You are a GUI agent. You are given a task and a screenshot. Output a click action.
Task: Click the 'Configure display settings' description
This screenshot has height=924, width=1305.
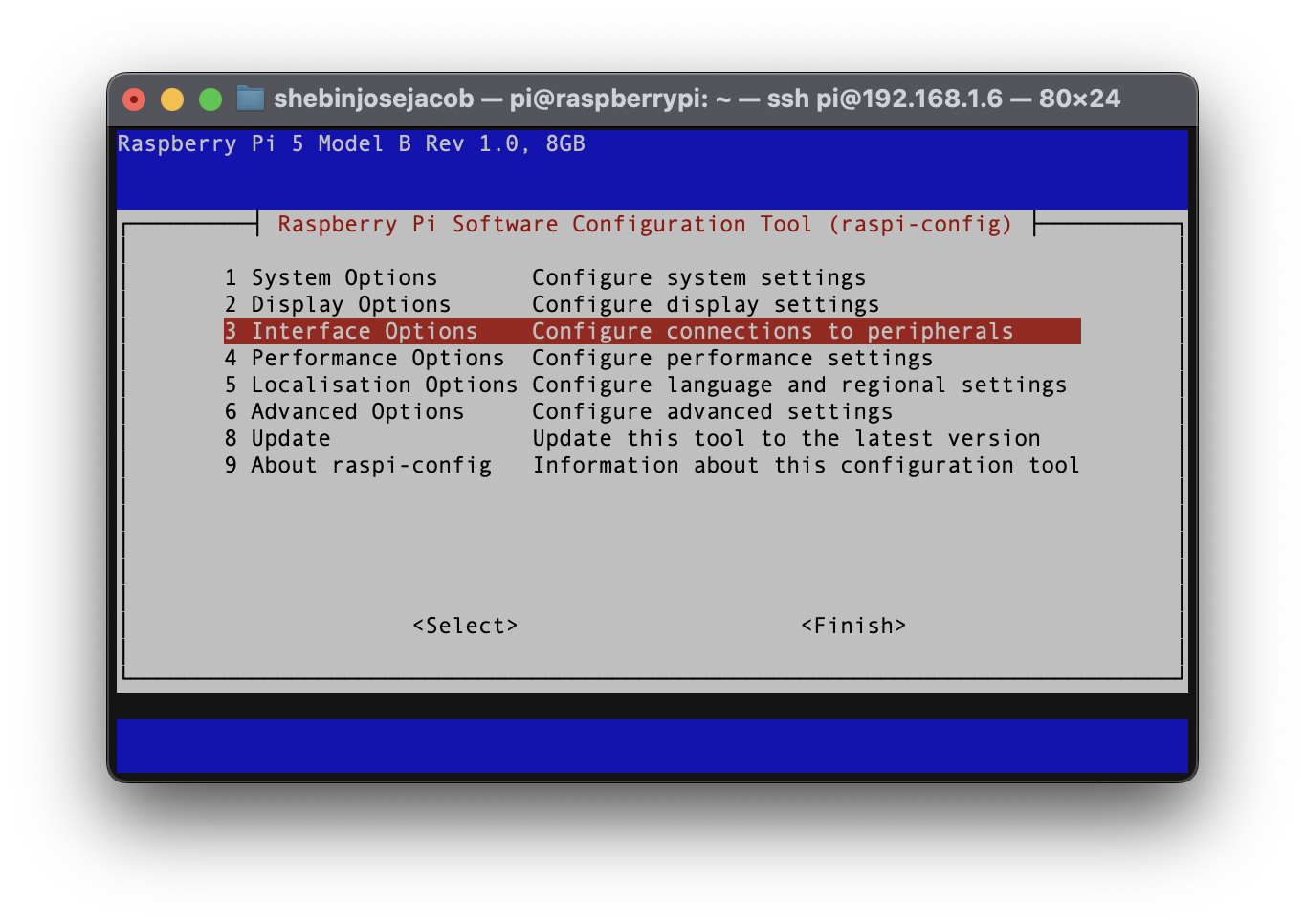tap(706, 304)
